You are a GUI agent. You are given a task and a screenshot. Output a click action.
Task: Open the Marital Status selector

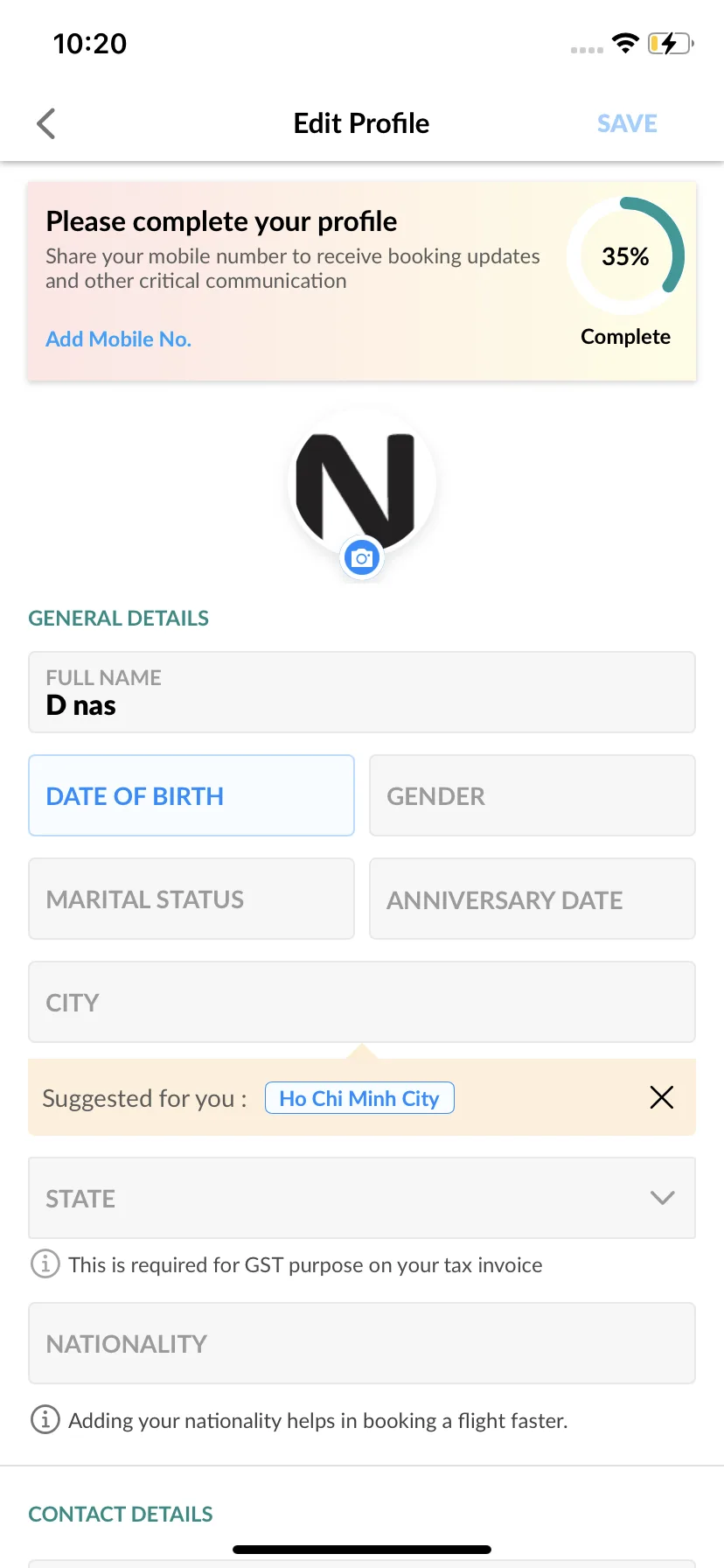pos(191,899)
